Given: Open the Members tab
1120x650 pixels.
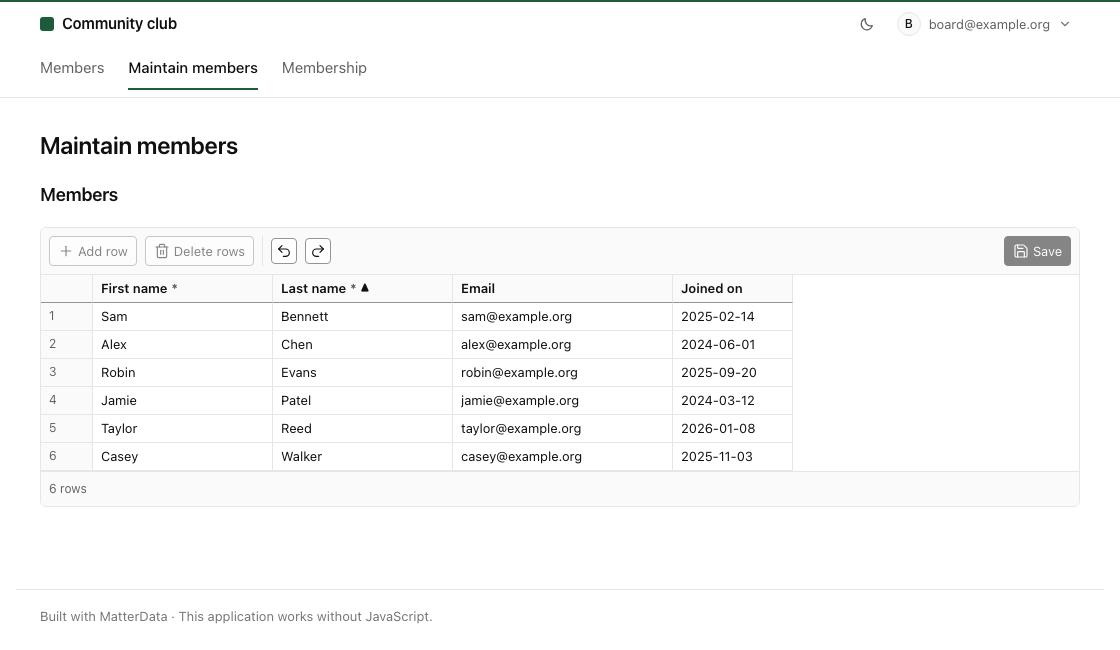Looking at the screenshot, I should coord(72,68).
